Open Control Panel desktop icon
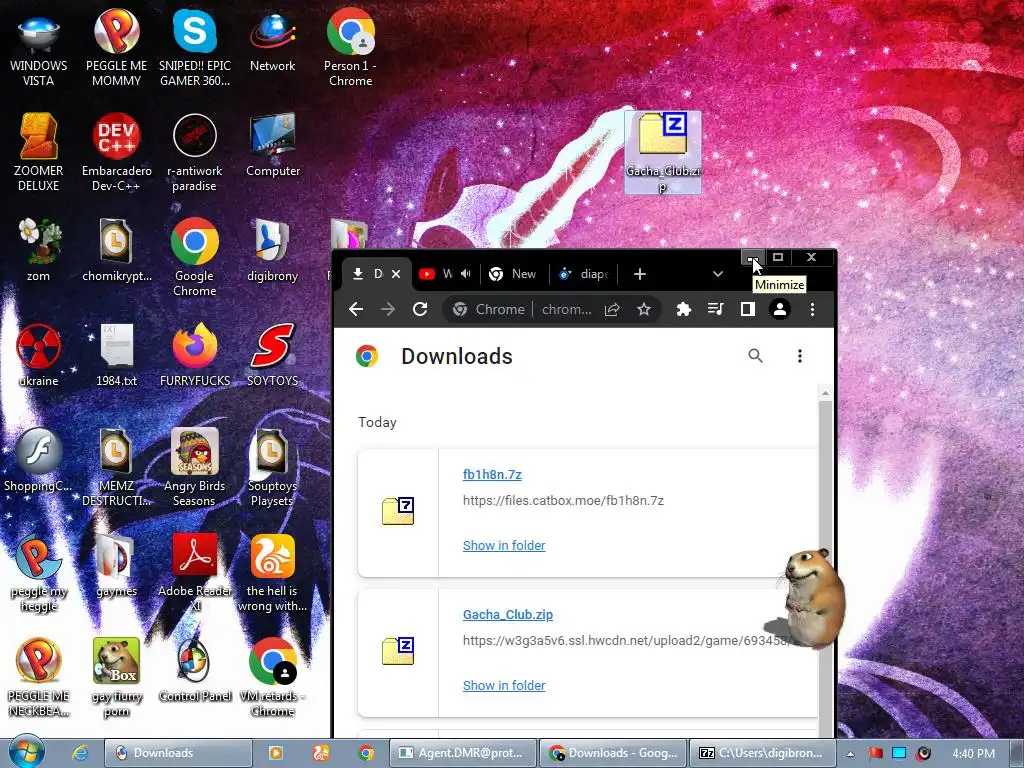The image size is (1024, 768). click(195, 671)
